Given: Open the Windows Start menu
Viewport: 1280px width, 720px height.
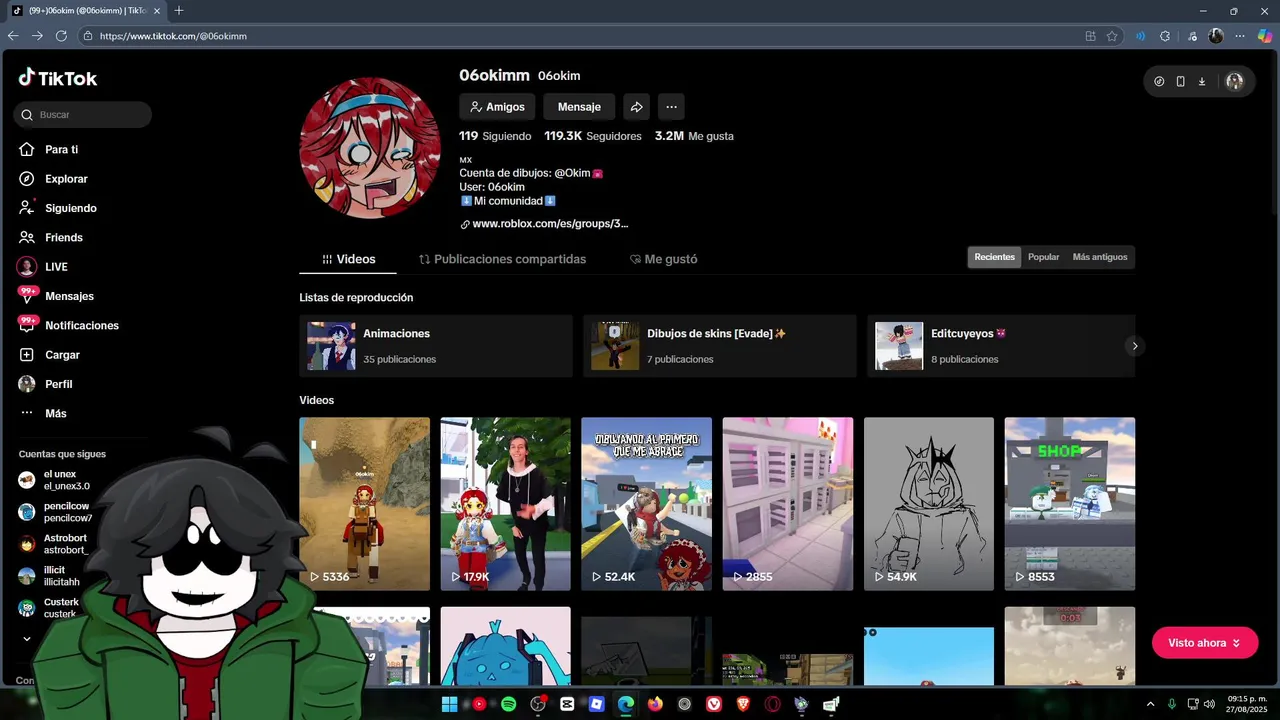Looking at the screenshot, I should pyautogui.click(x=449, y=704).
